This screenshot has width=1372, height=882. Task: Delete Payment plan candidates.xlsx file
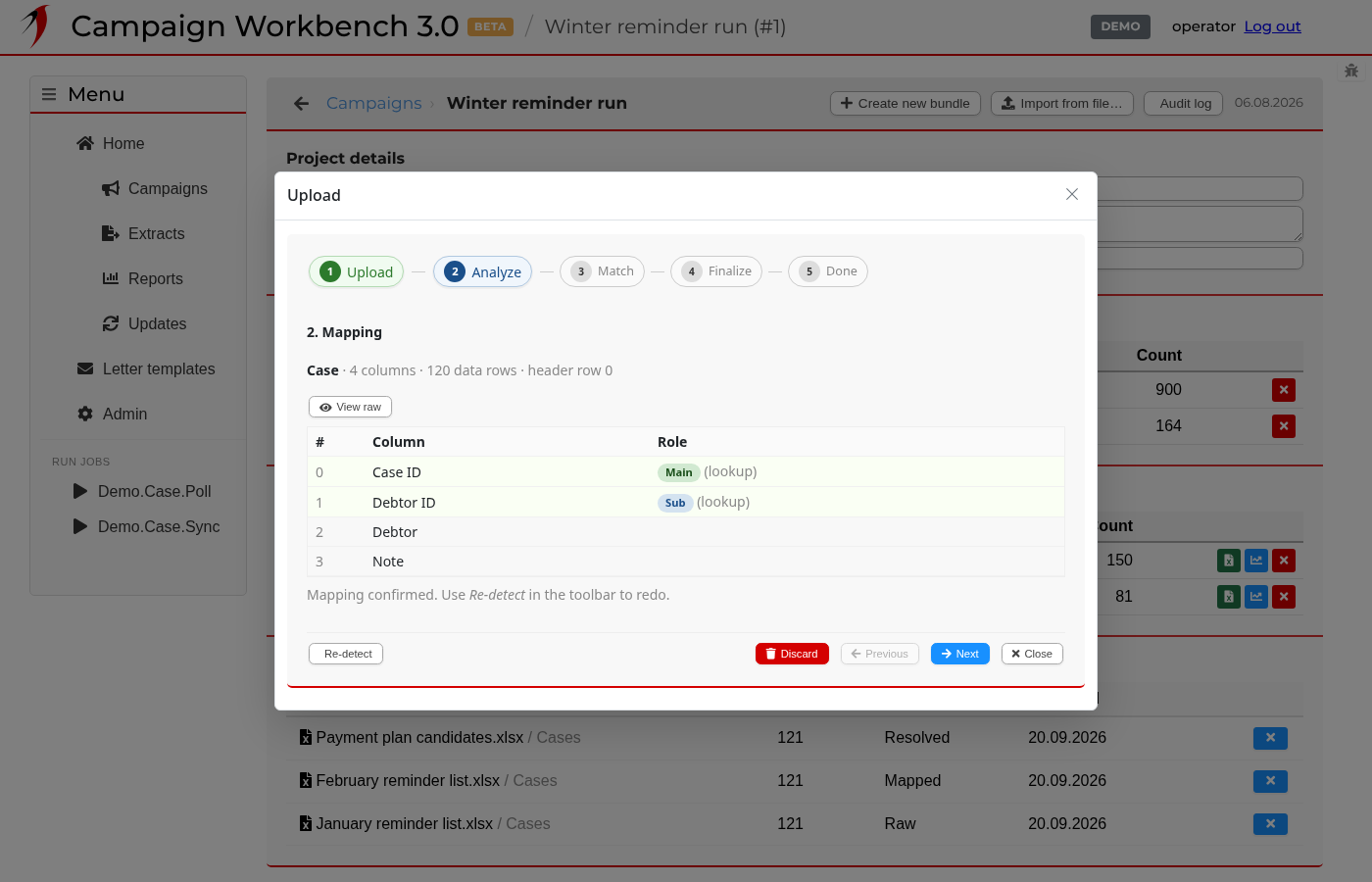click(x=1270, y=738)
